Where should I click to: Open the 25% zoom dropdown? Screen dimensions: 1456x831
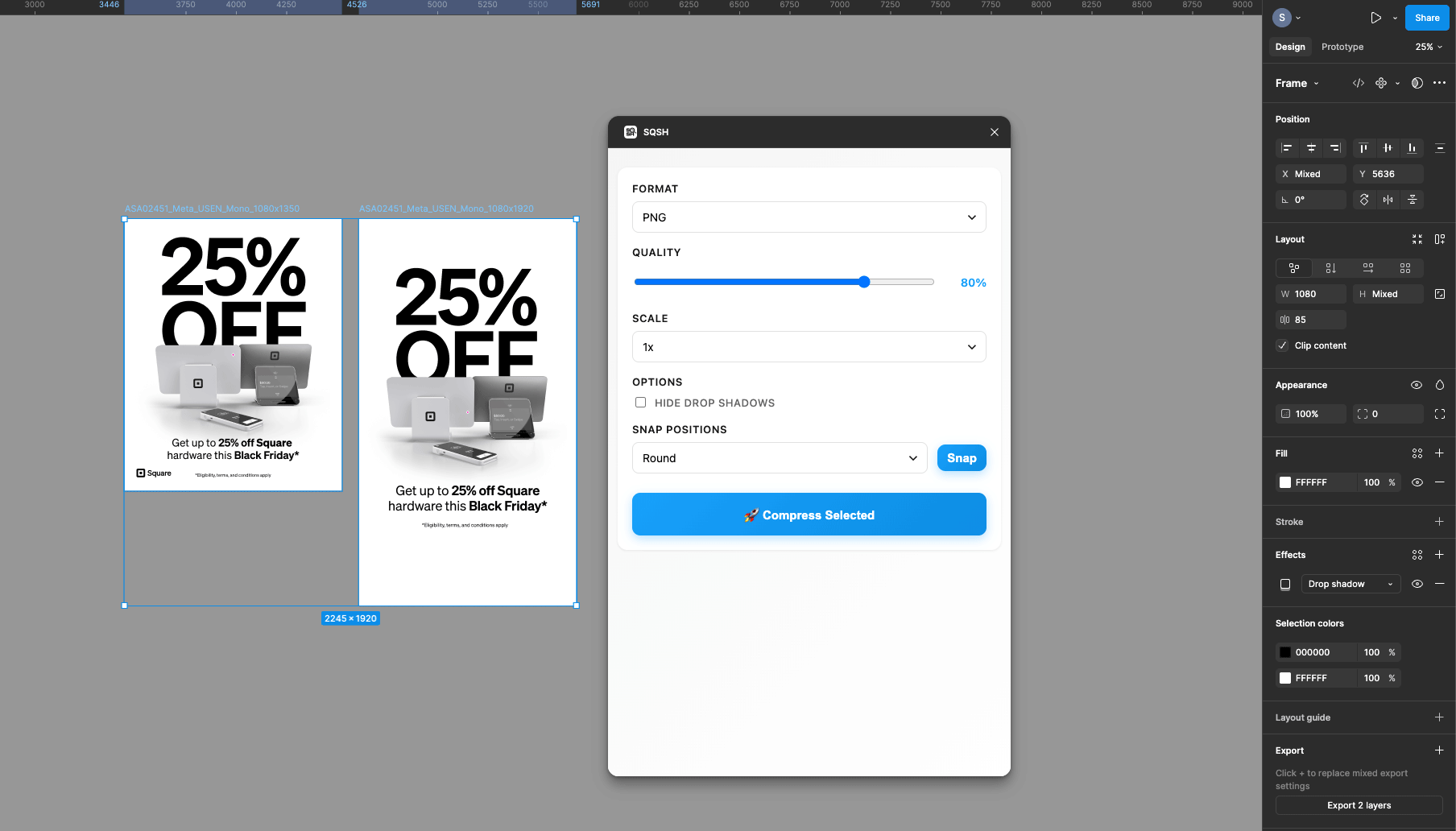click(1429, 47)
